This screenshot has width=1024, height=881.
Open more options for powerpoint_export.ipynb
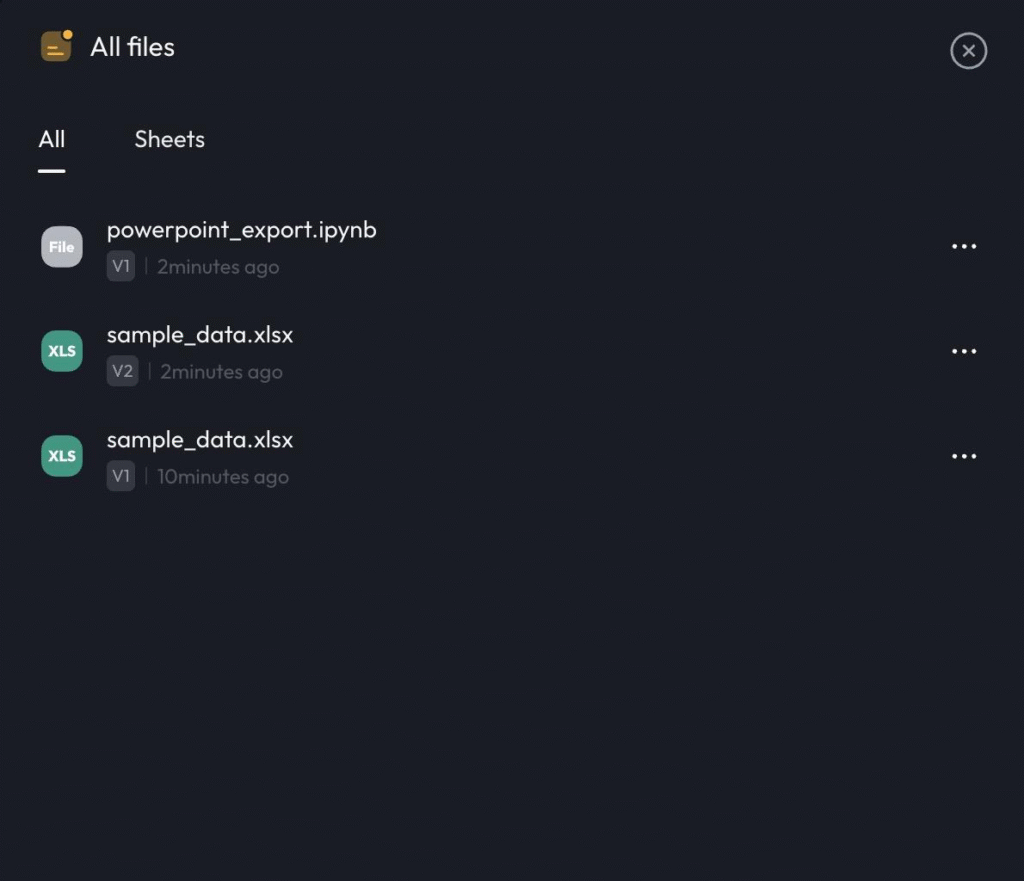(964, 247)
